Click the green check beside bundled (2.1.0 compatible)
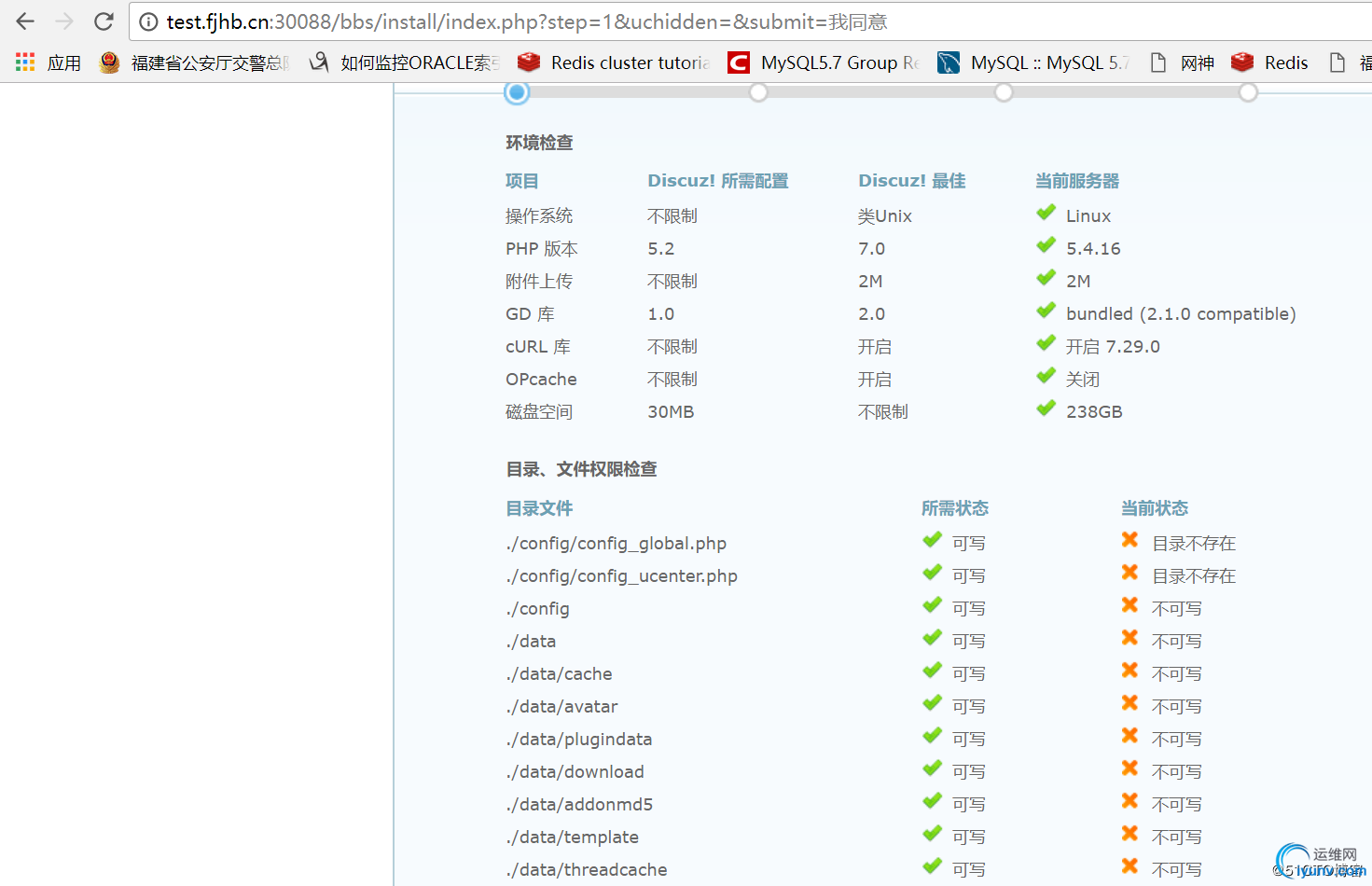This screenshot has height=886, width=1372. [1046, 311]
